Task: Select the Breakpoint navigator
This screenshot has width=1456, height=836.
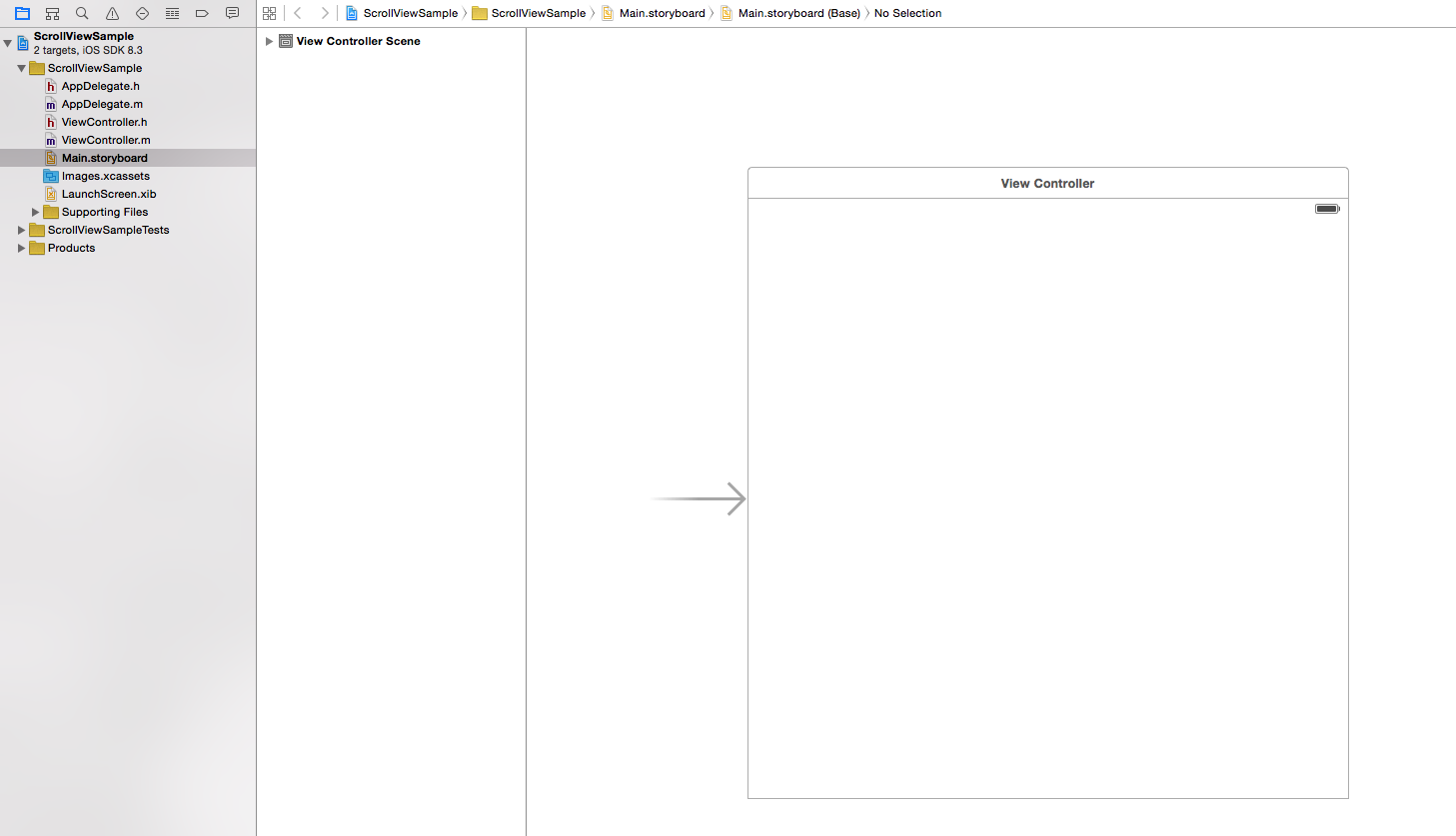Action: pyautogui.click(x=201, y=13)
